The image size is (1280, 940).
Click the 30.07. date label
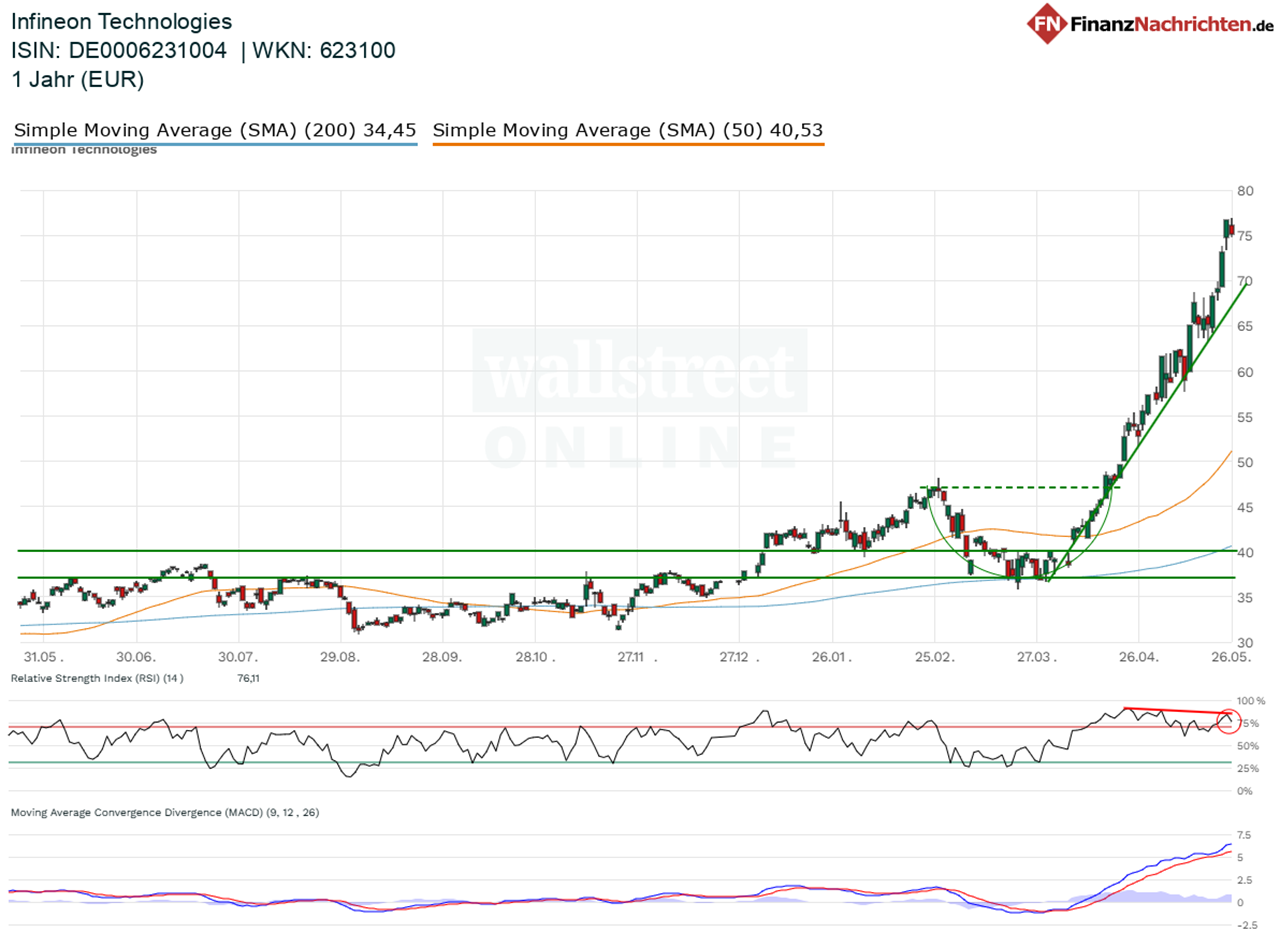pyautogui.click(x=238, y=658)
